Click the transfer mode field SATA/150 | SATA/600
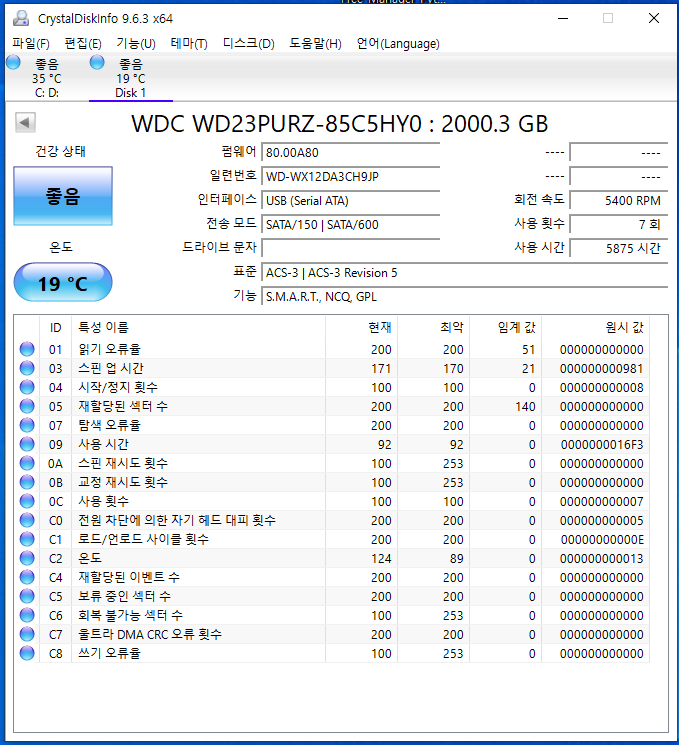This screenshot has width=679, height=745. 351,224
